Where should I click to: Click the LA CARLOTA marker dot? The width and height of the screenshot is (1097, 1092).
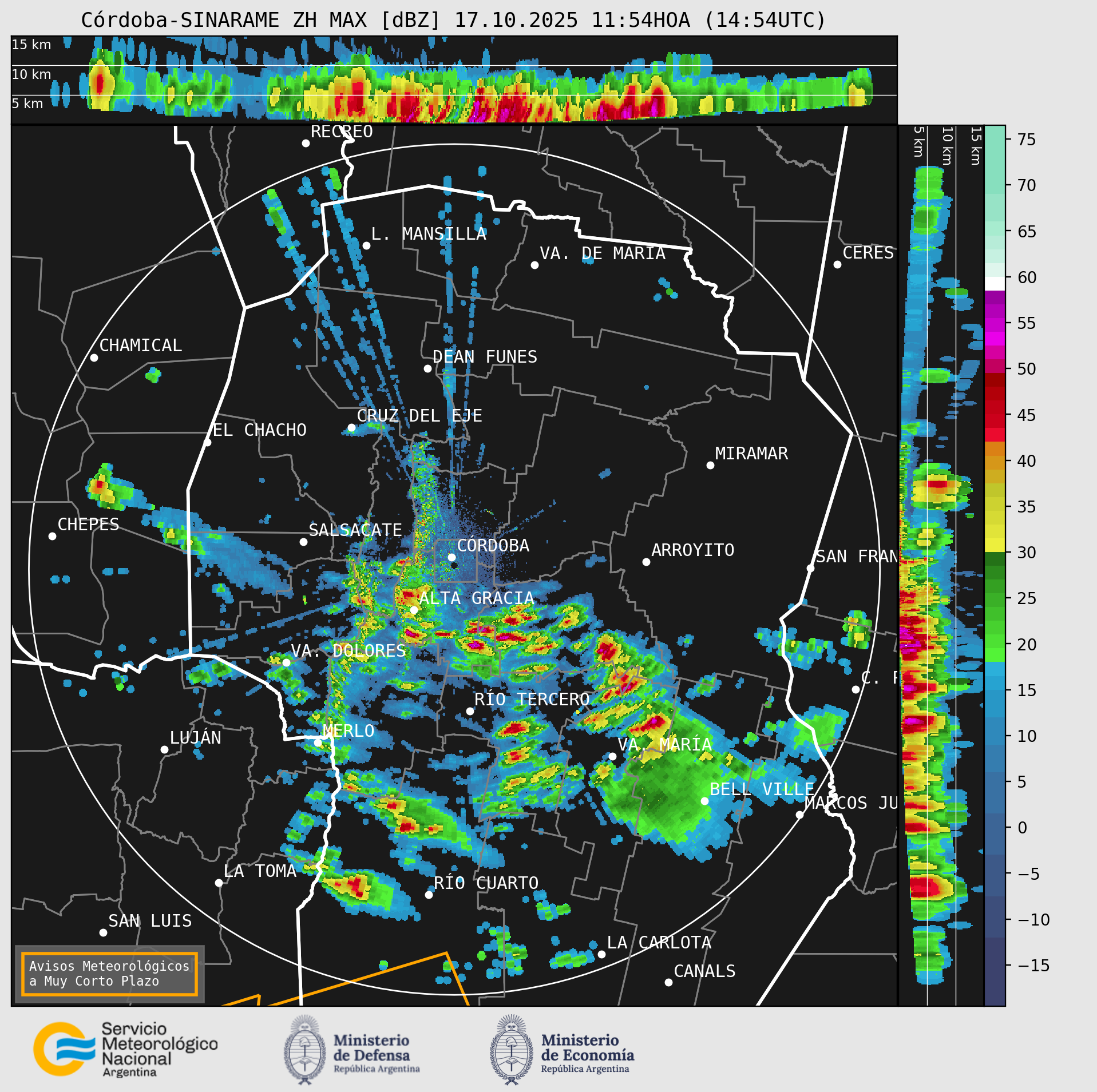[601, 954]
